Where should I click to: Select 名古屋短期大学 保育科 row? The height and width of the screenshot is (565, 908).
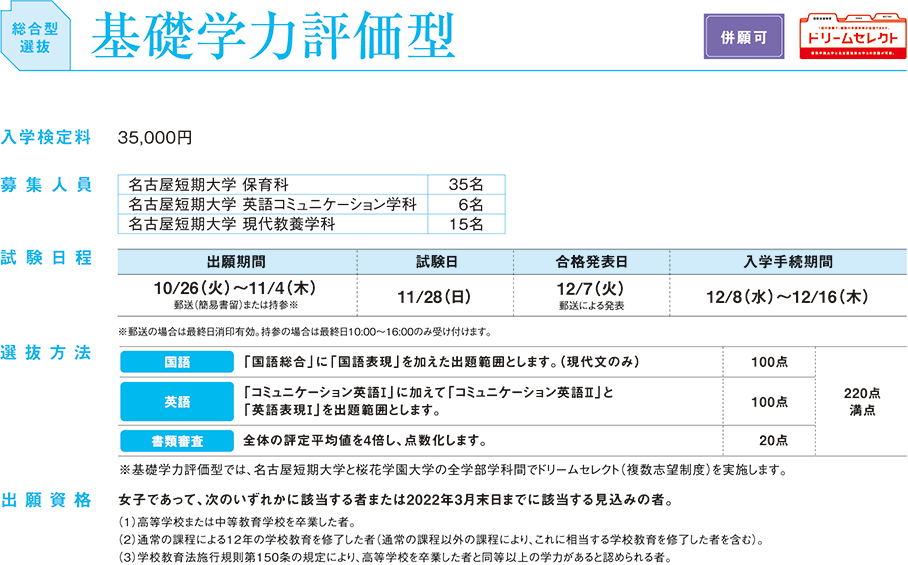coord(312,185)
